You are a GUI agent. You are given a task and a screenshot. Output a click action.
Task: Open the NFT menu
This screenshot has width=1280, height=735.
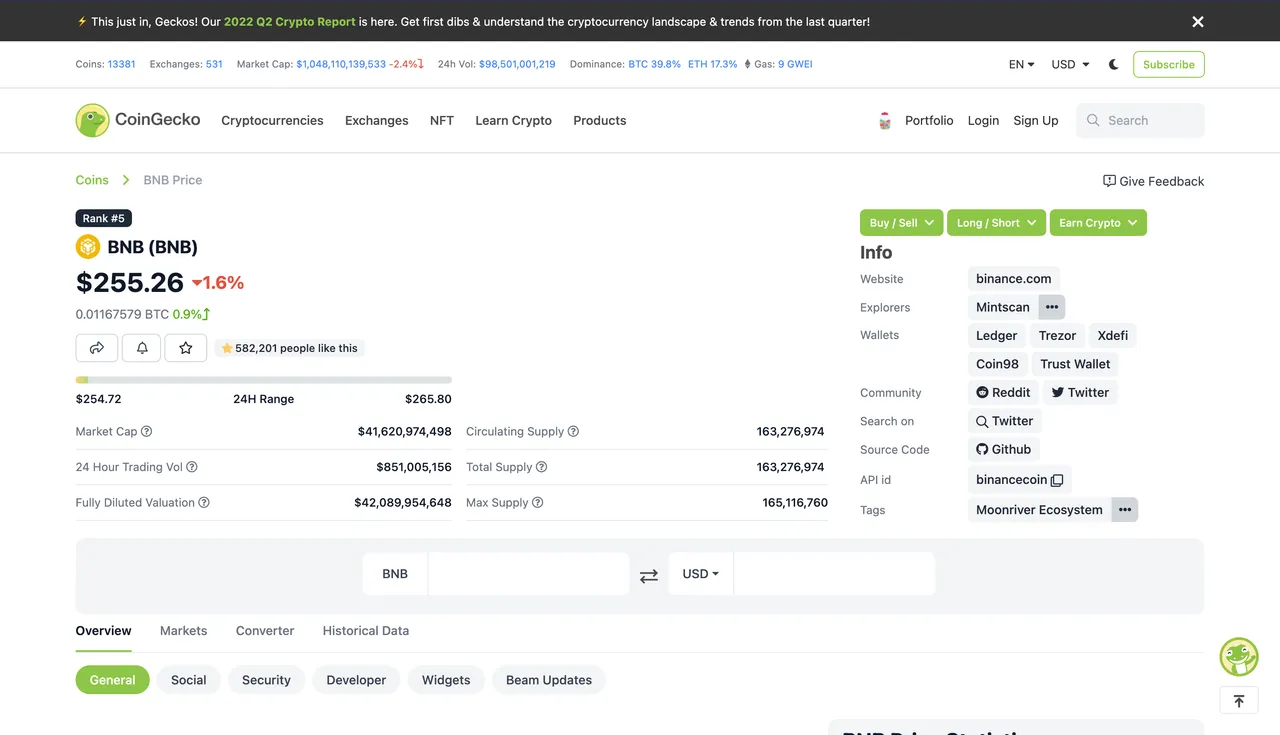[x=442, y=120]
